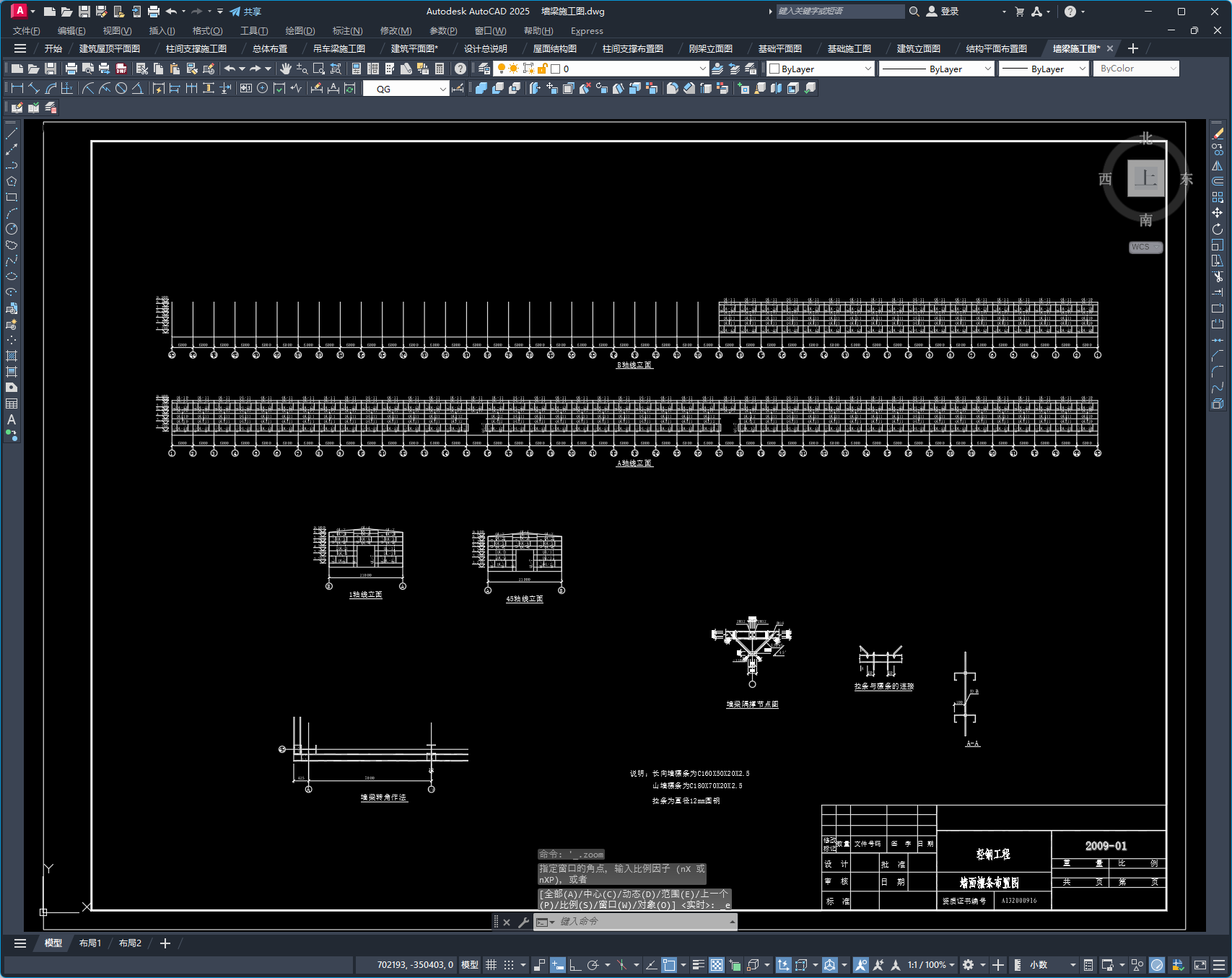Click the keyword search box in title bar
1232x978 pixels.
click(x=839, y=12)
